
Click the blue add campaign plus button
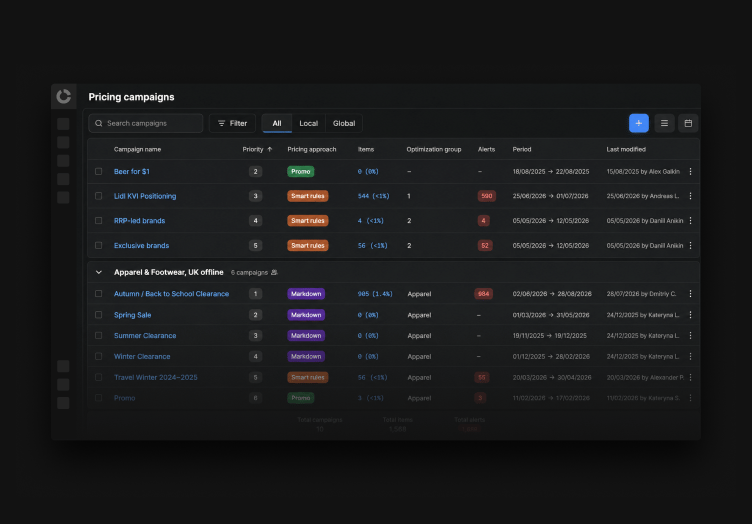[638, 123]
